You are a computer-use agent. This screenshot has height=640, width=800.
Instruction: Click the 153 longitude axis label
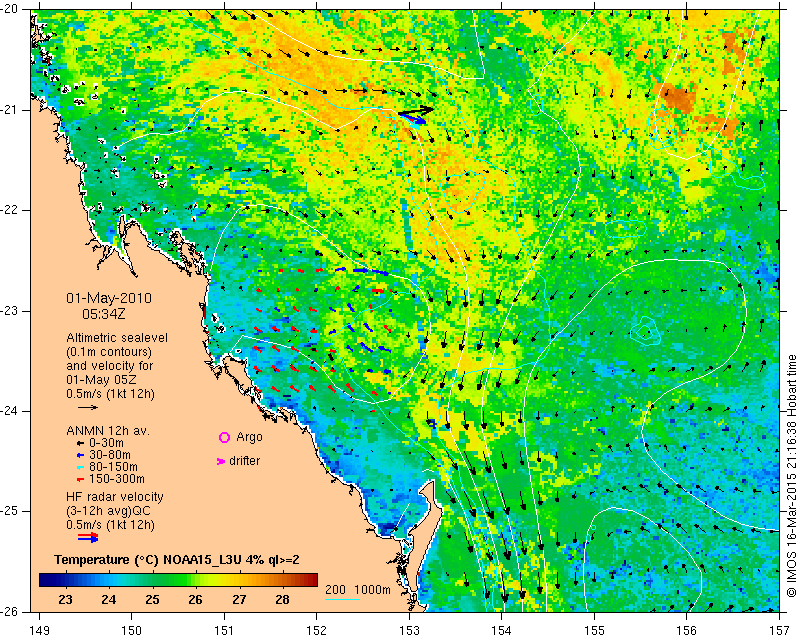[x=409, y=630]
